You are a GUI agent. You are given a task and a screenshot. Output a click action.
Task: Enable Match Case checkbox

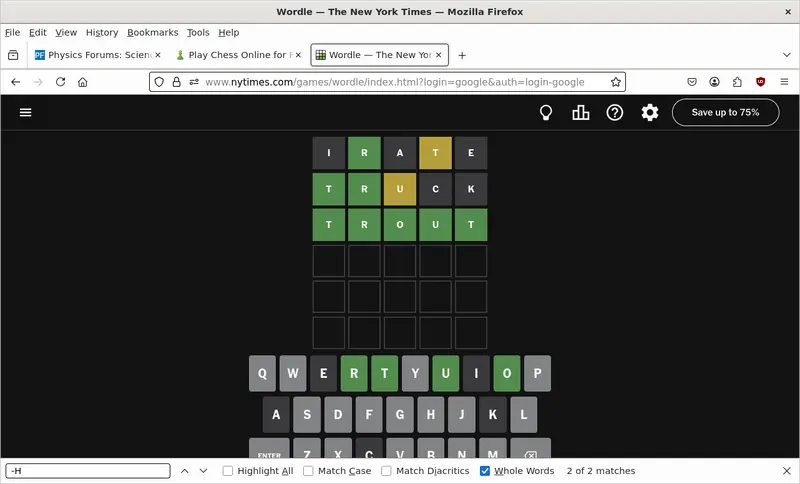pos(308,471)
